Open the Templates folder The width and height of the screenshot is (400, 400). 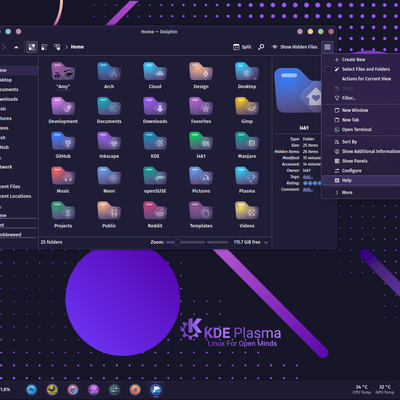click(201, 215)
